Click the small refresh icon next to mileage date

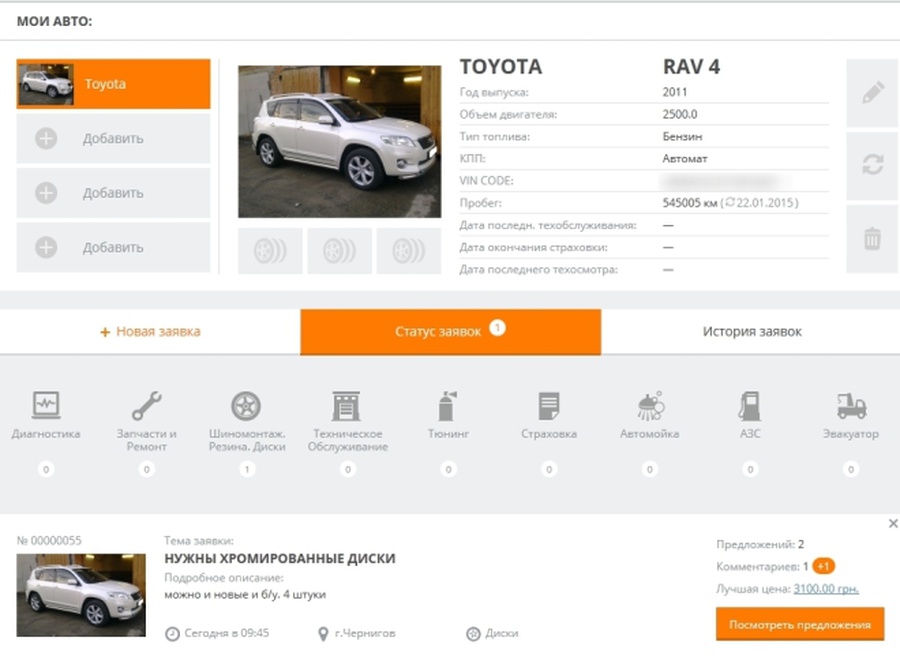730,203
